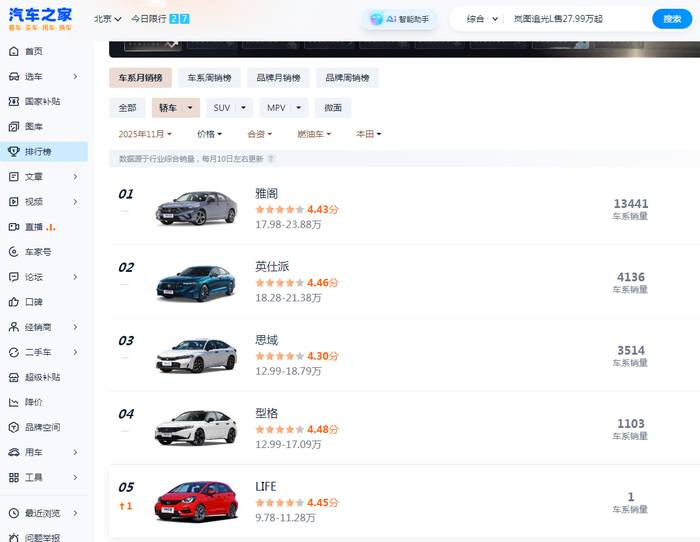Click the search input field
This screenshot has height=542, width=700.
575,19
